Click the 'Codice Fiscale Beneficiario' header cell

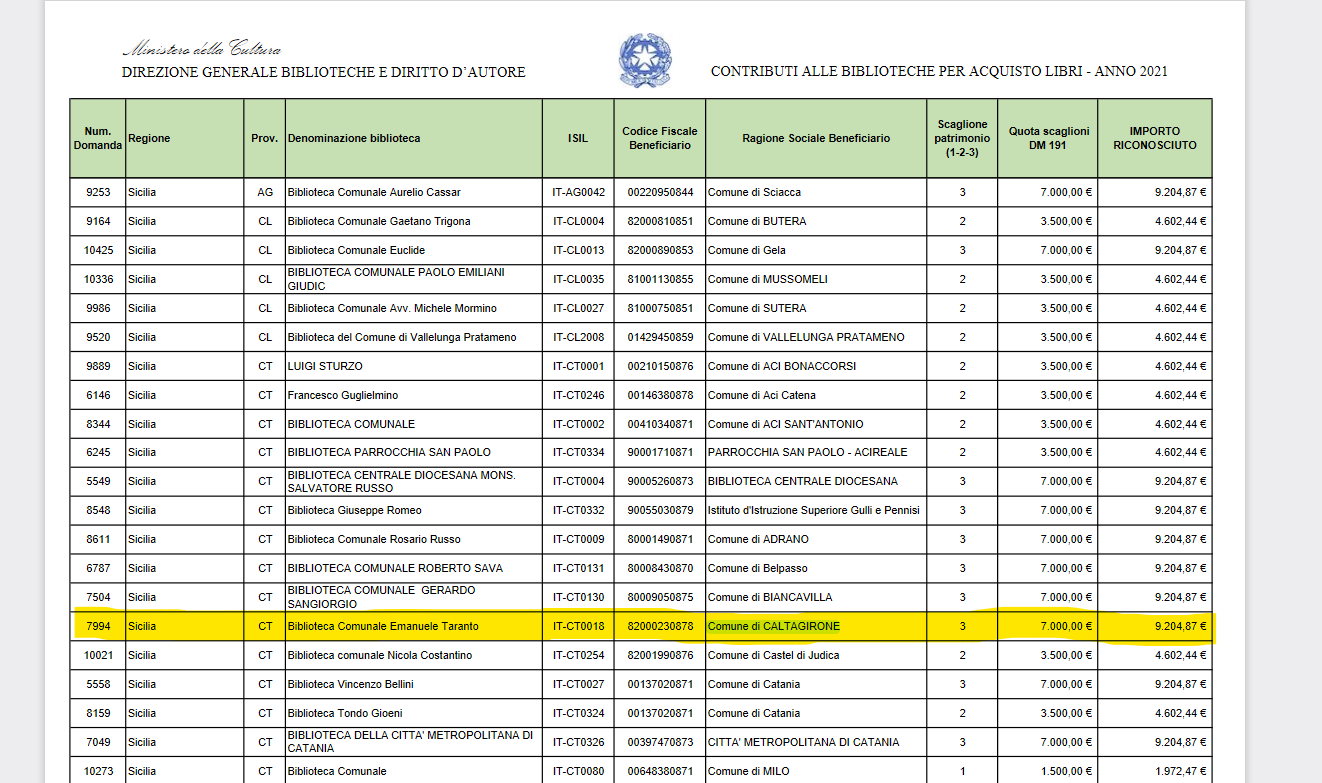click(659, 138)
